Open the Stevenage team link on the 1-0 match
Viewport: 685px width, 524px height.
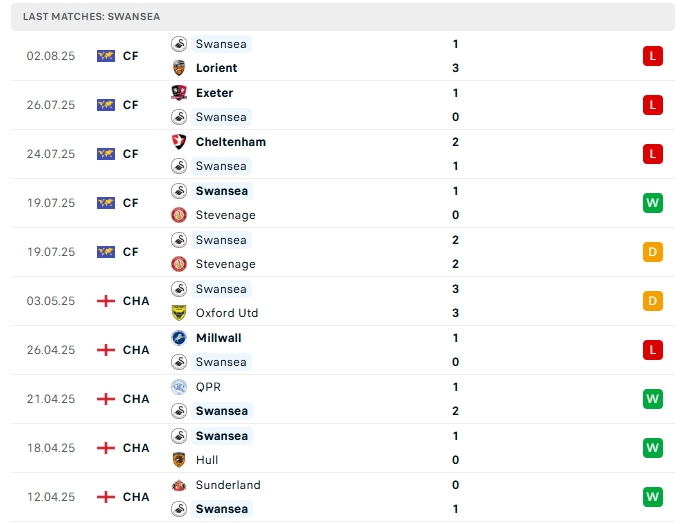pyautogui.click(x=225, y=215)
